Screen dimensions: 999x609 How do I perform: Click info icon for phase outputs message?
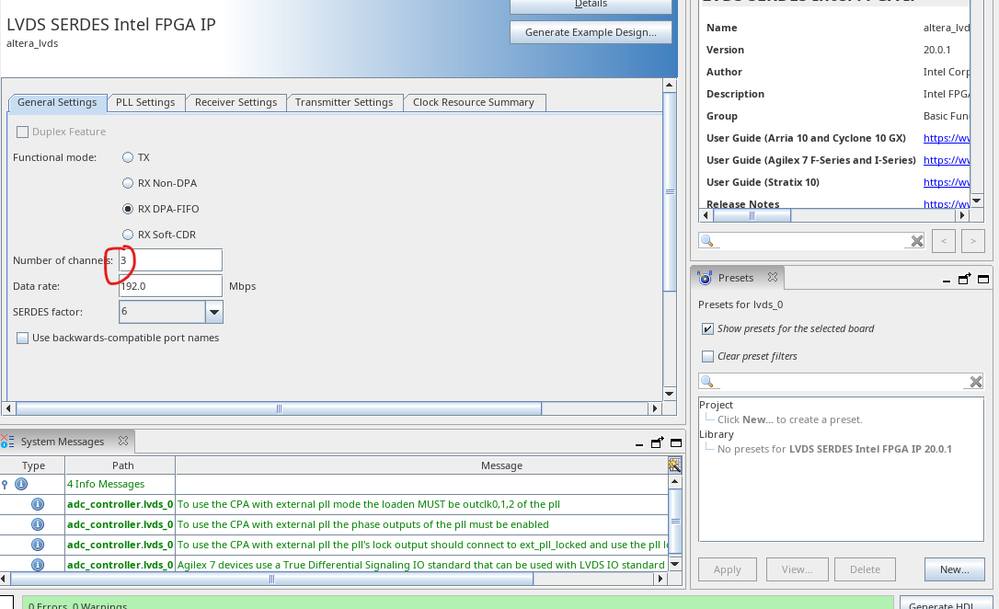[38, 525]
